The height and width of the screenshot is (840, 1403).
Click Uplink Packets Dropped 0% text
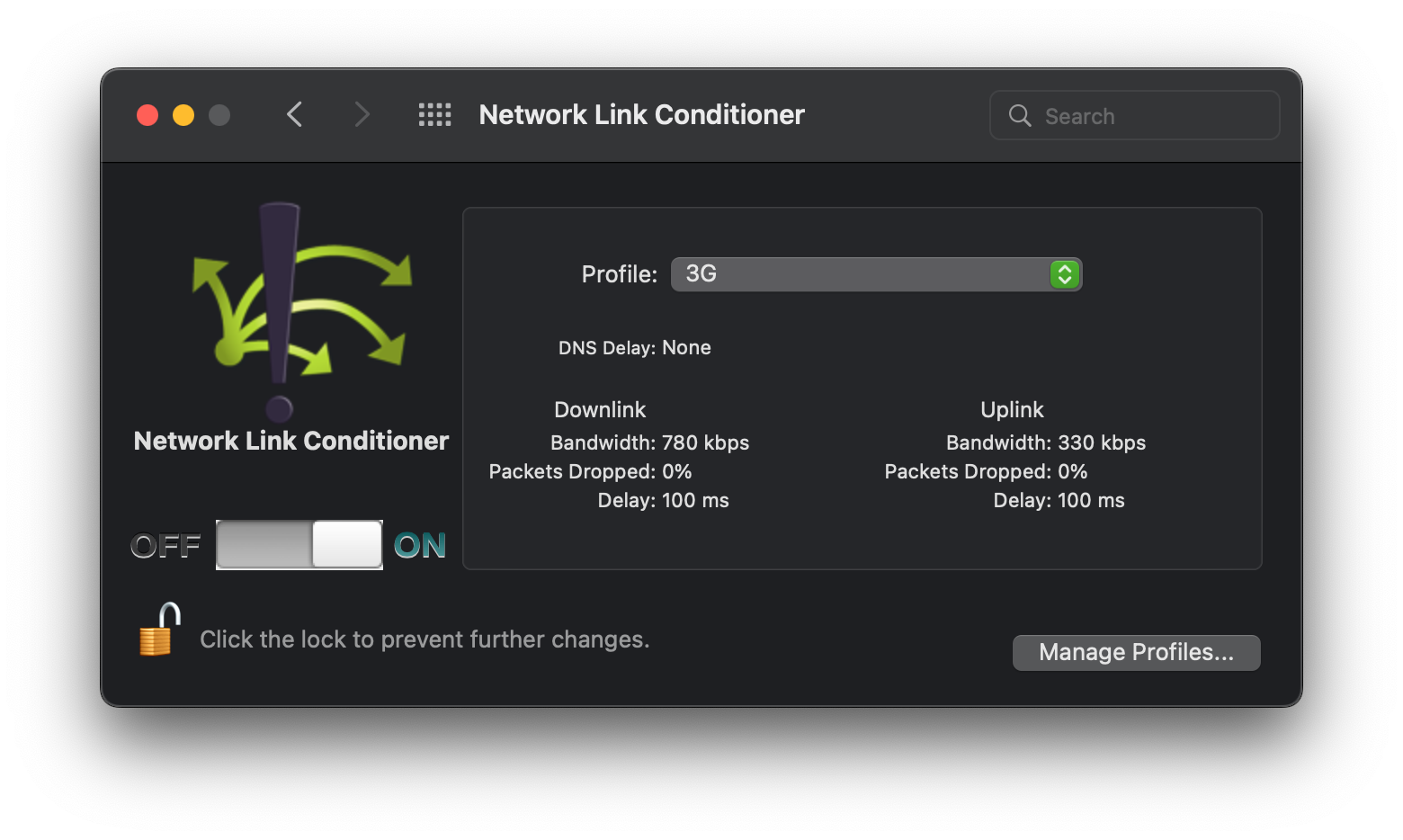(x=986, y=471)
